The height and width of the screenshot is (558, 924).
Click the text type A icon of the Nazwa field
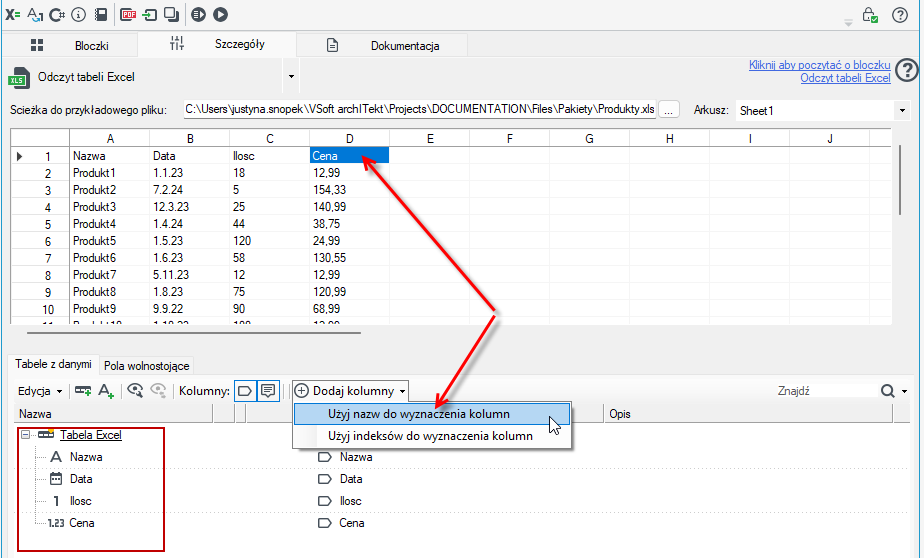[56, 457]
